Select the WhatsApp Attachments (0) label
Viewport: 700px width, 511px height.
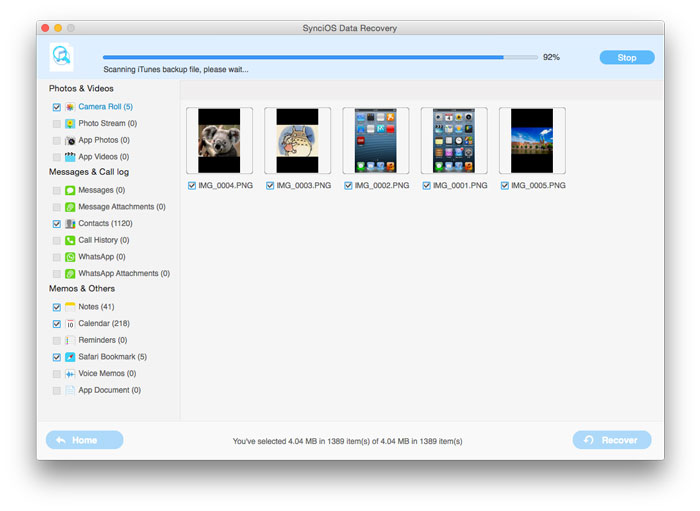coord(124,273)
